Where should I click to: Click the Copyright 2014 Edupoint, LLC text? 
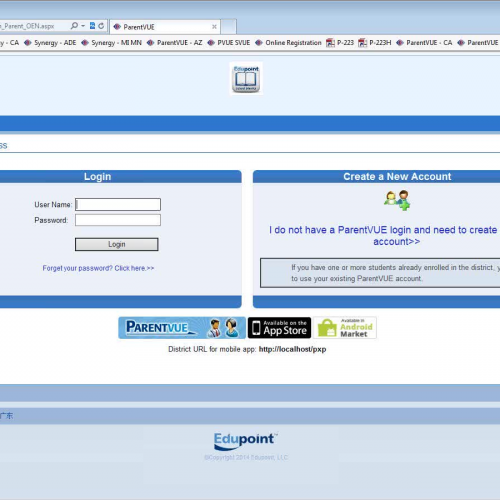pos(246,458)
